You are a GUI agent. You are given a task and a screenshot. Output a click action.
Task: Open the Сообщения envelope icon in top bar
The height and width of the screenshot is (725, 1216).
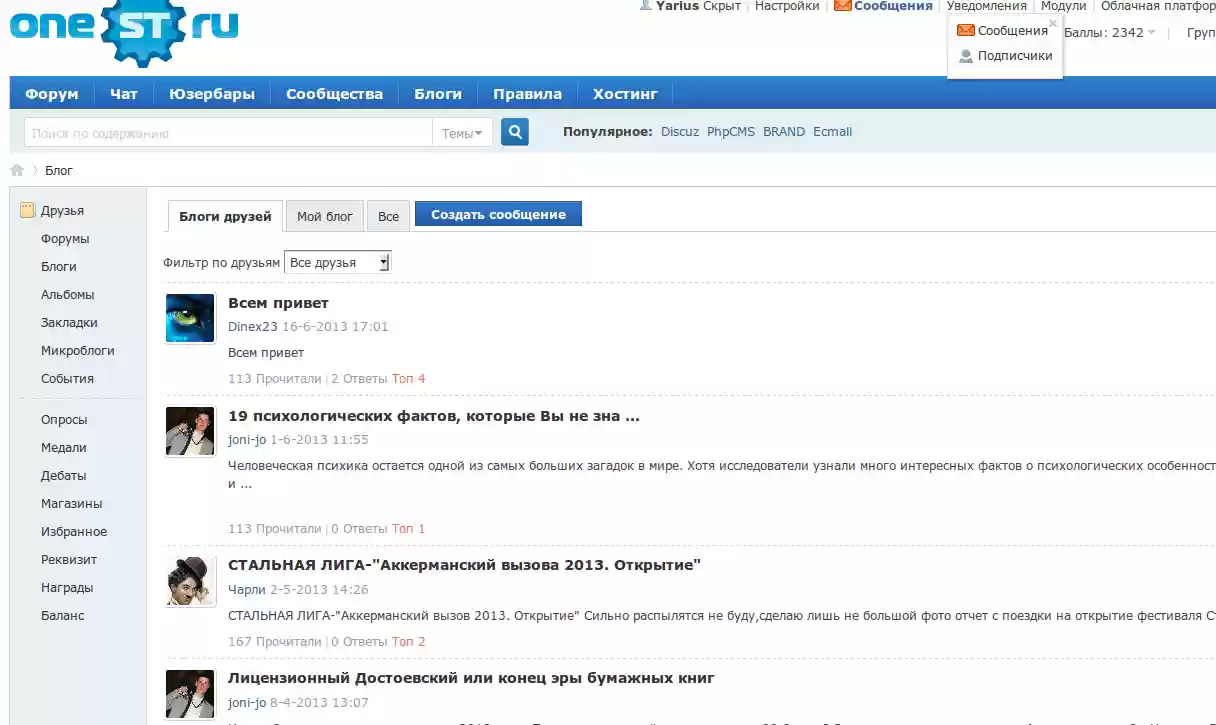(842, 6)
